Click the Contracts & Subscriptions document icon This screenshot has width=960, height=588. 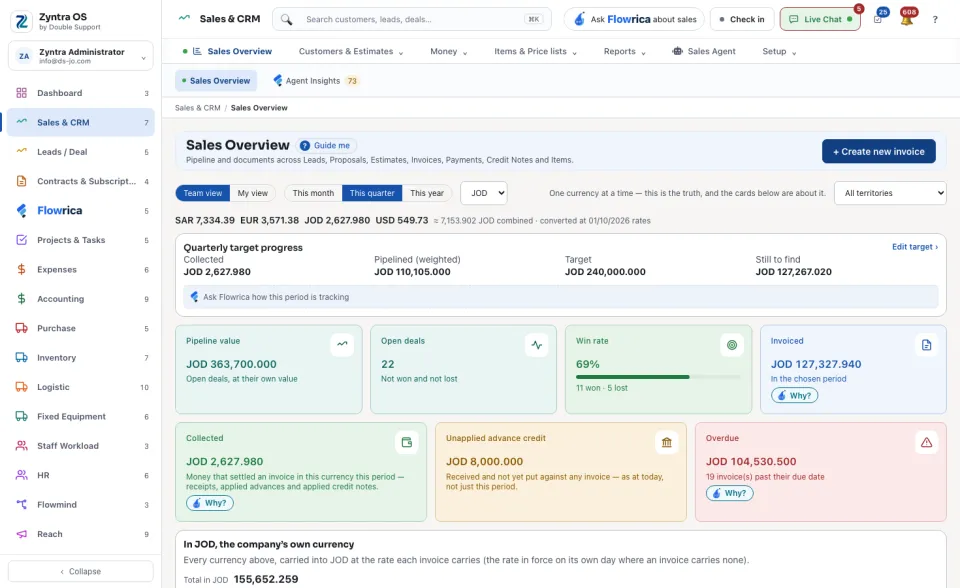coord(21,181)
